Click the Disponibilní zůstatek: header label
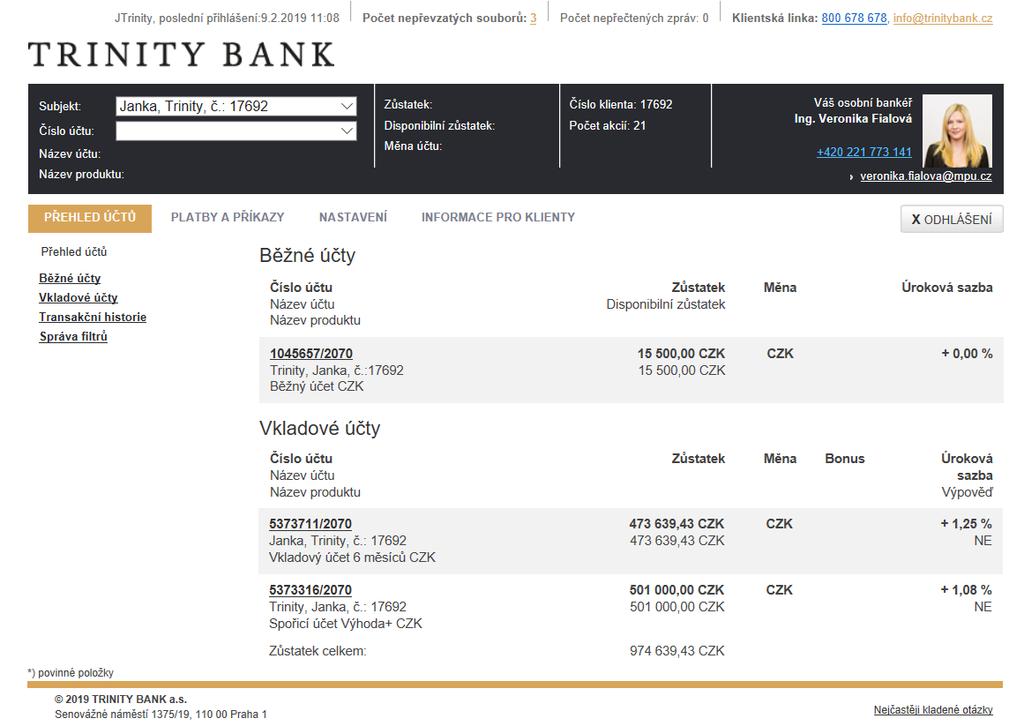Image resolution: width=1024 pixels, height=726 pixels. coord(440,125)
